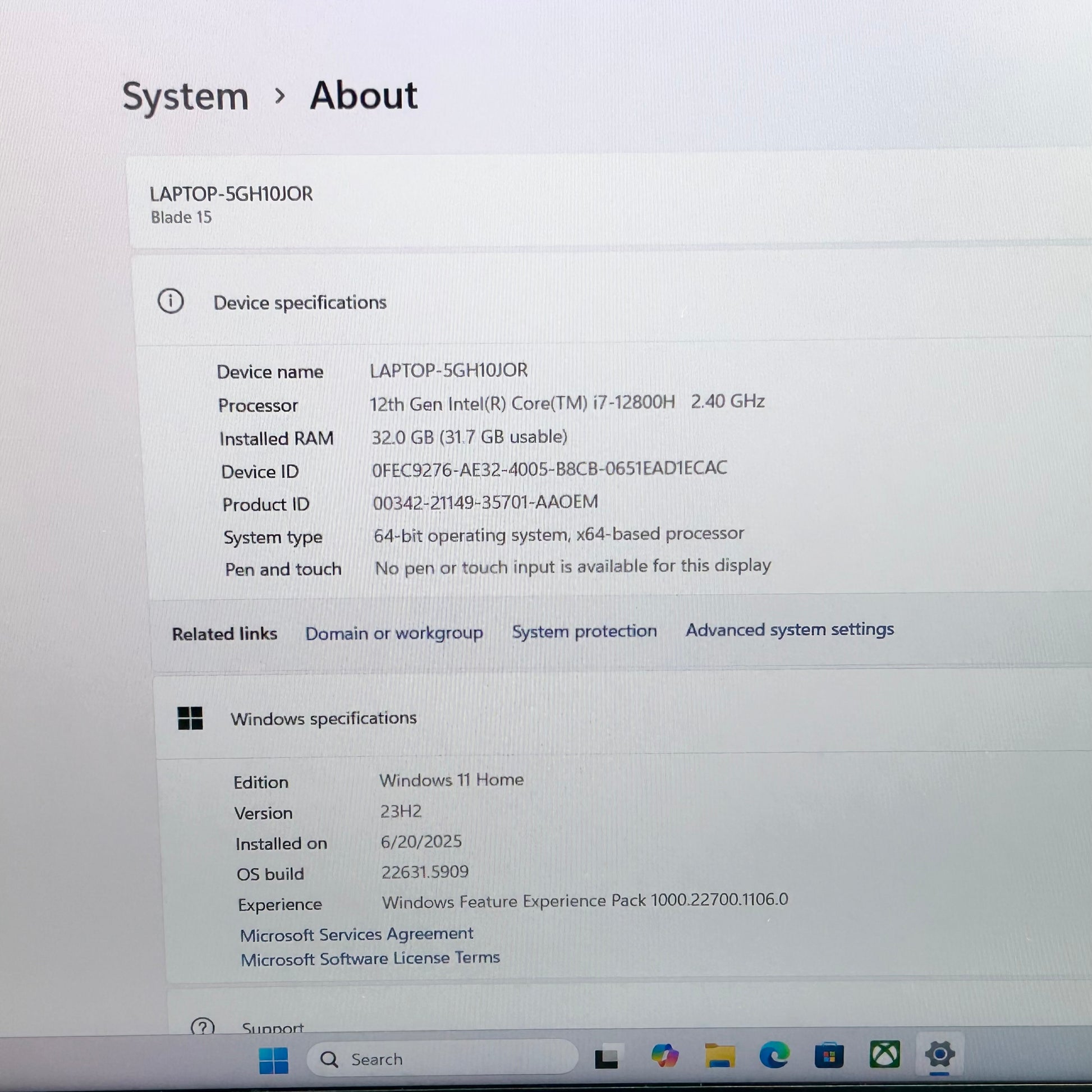Open the Domain or workgroup link
This screenshot has height=1092, width=1092.
(x=394, y=633)
